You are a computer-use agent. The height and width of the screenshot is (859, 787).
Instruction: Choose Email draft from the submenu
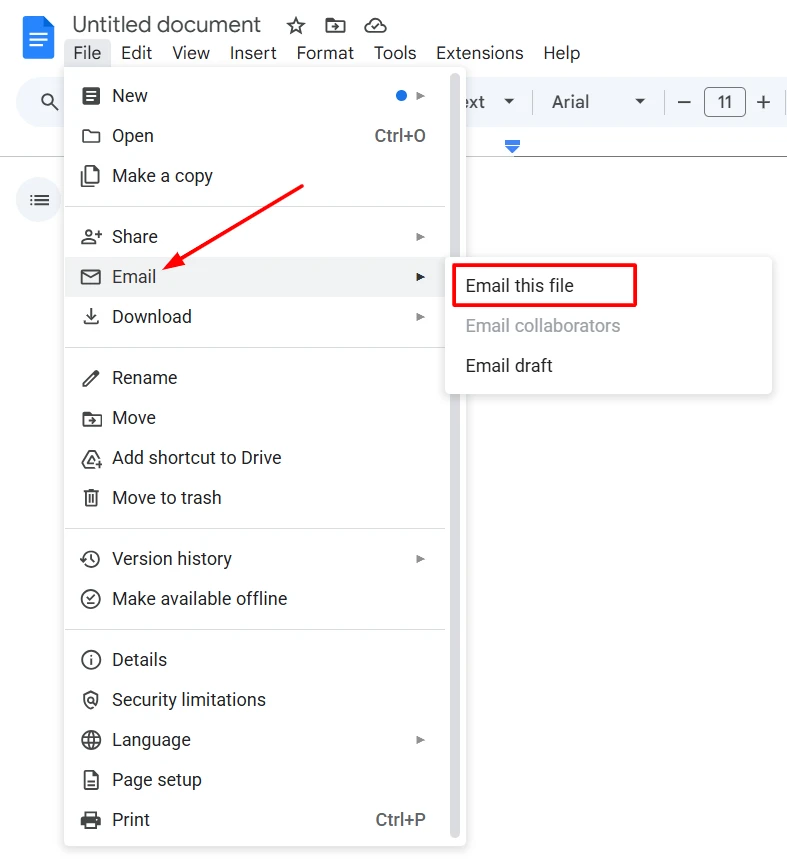[509, 365]
